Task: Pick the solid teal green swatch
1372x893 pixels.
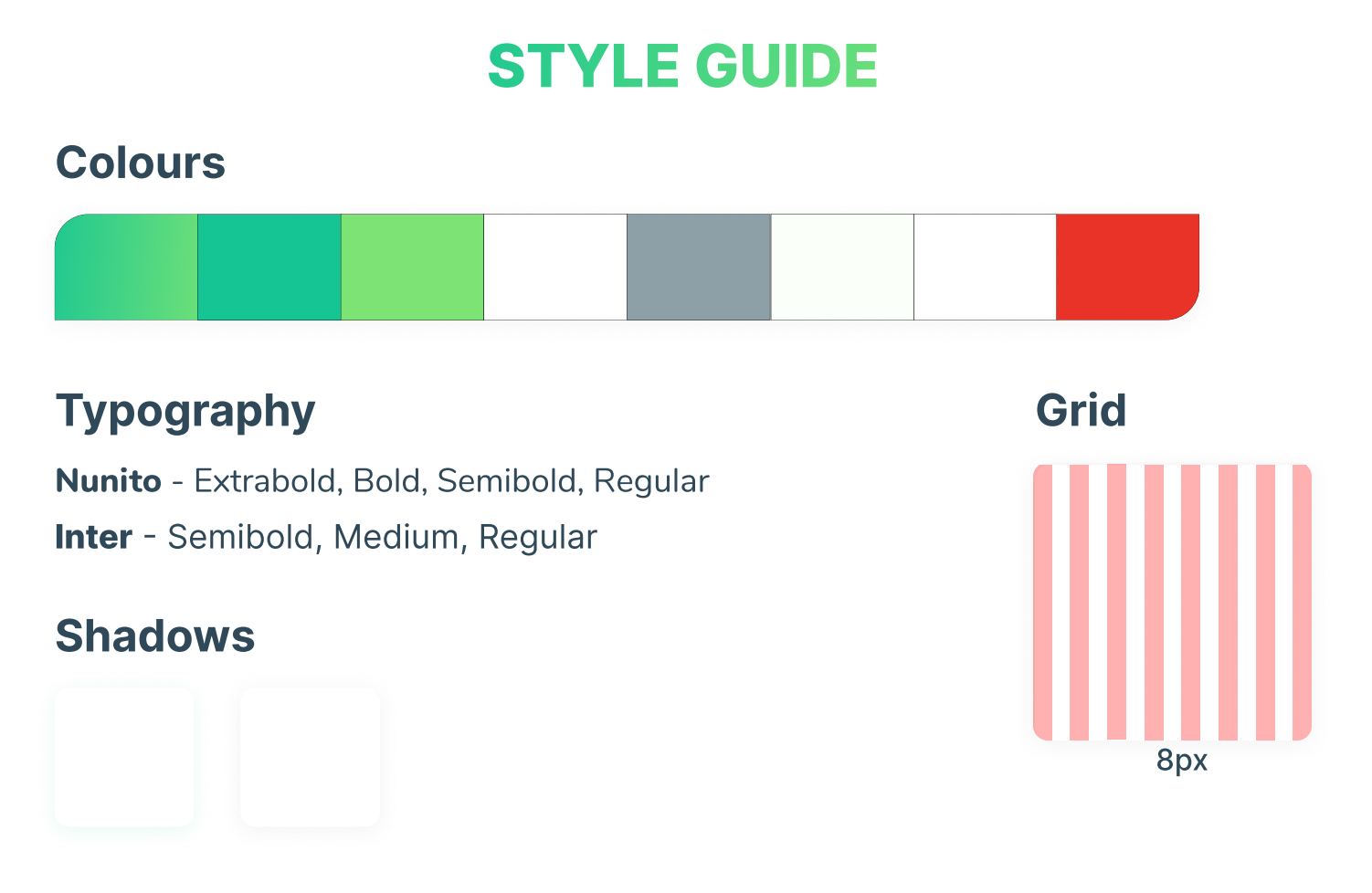Action: [269, 268]
